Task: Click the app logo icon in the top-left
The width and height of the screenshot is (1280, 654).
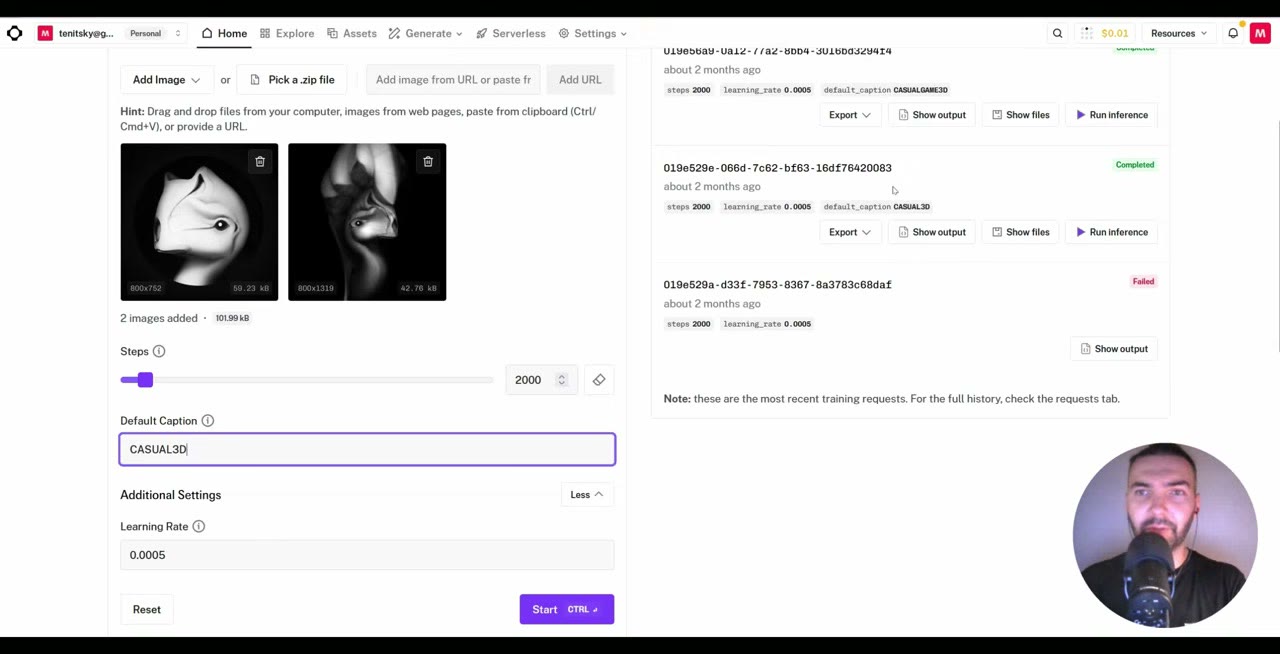Action: point(14,33)
